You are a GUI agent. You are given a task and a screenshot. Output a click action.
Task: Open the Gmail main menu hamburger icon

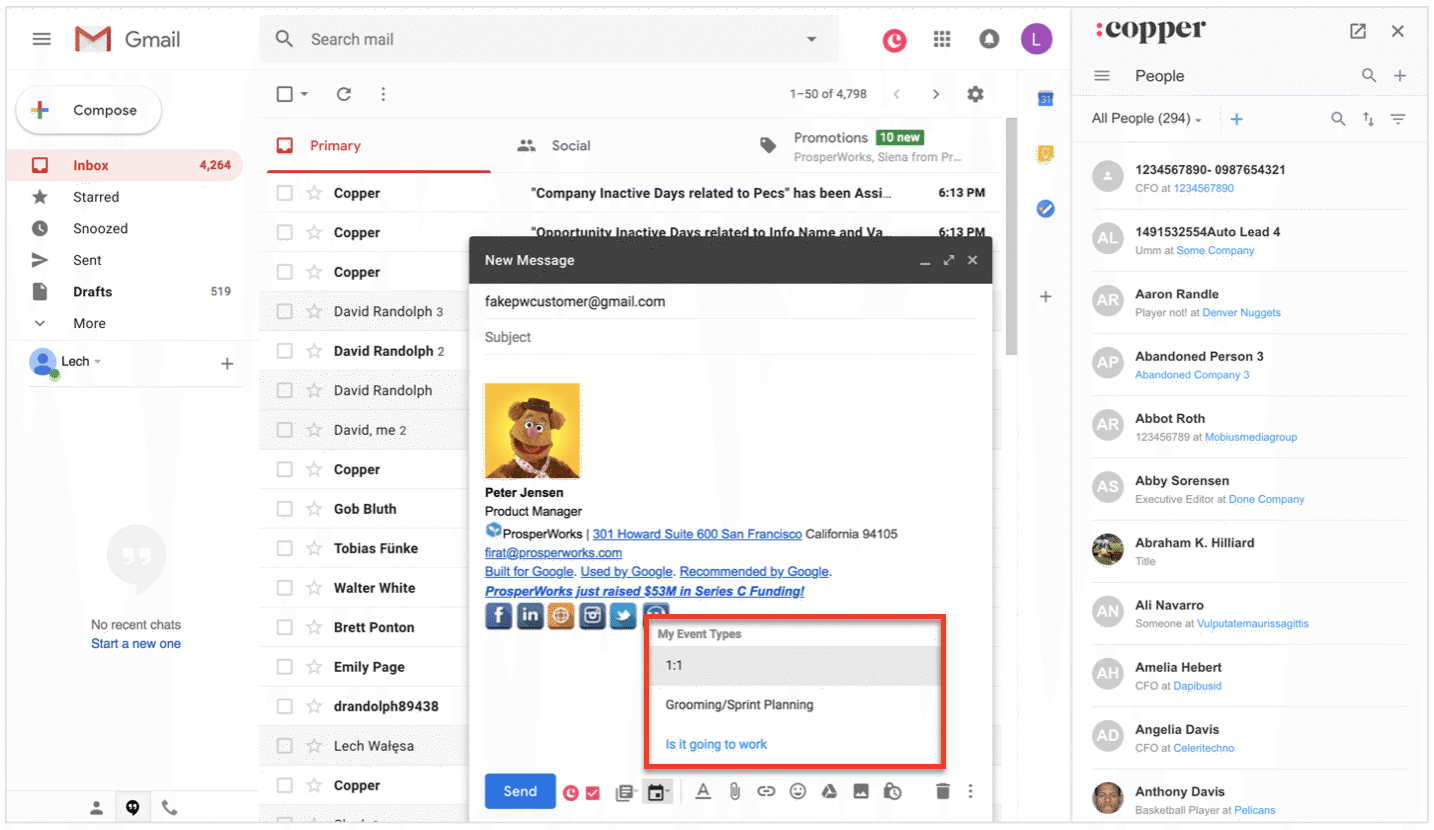tap(41, 39)
